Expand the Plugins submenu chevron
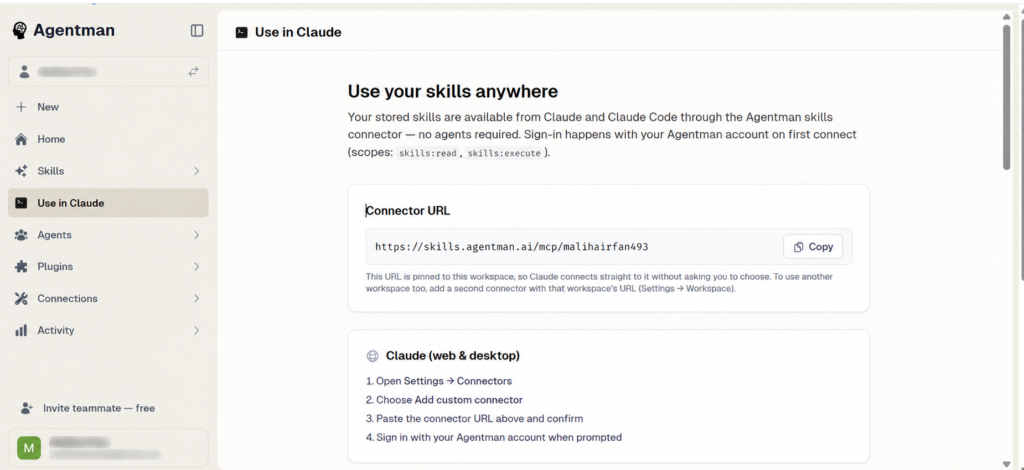Screen dimensions: 1024x470 [x=196, y=266]
